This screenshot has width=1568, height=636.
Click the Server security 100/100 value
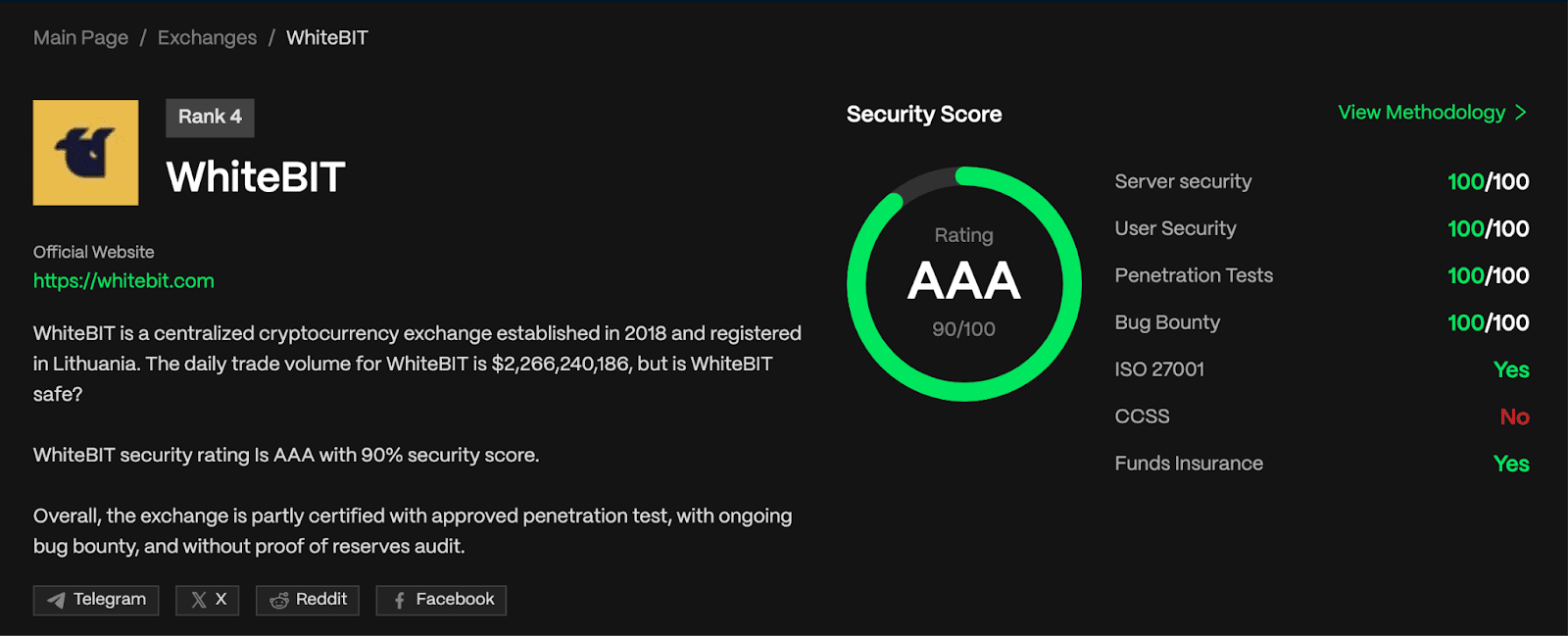pyautogui.click(x=1488, y=181)
